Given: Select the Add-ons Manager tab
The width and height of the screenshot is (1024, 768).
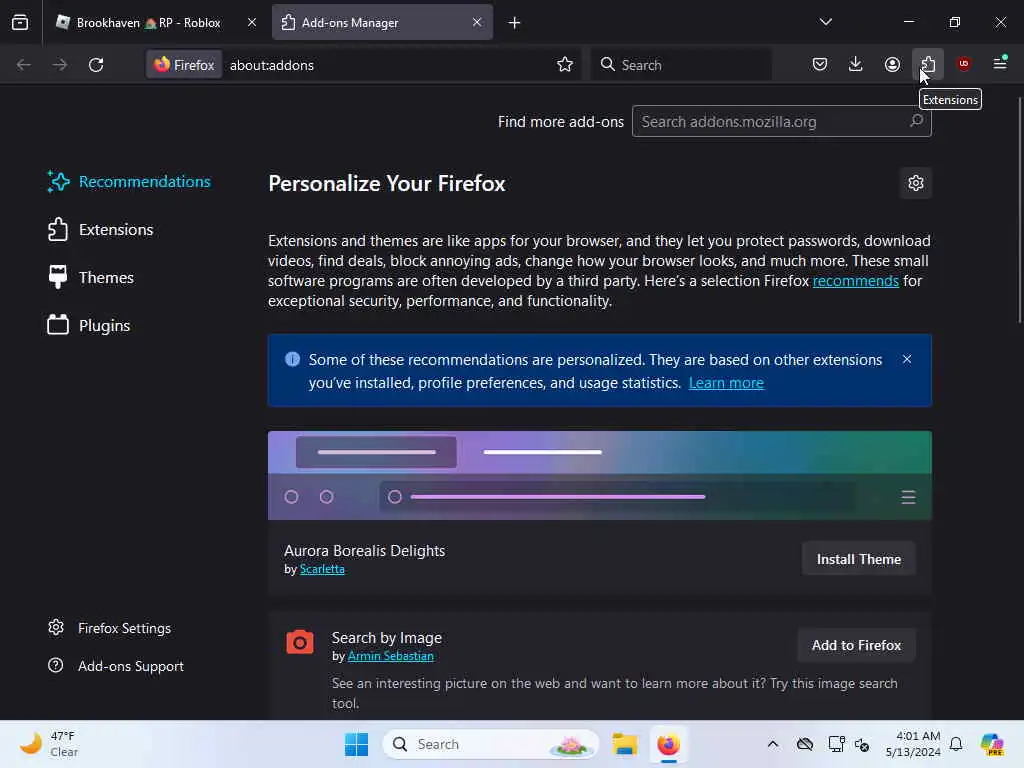Looking at the screenshot, I should pyautogui.click(x=382, y=22).
